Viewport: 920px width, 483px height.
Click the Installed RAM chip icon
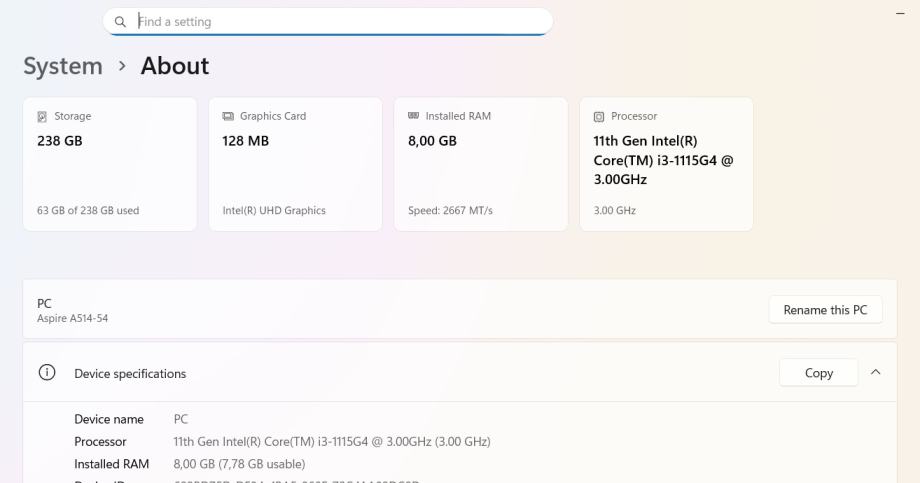pyautogui.click(x=413, y=116)
